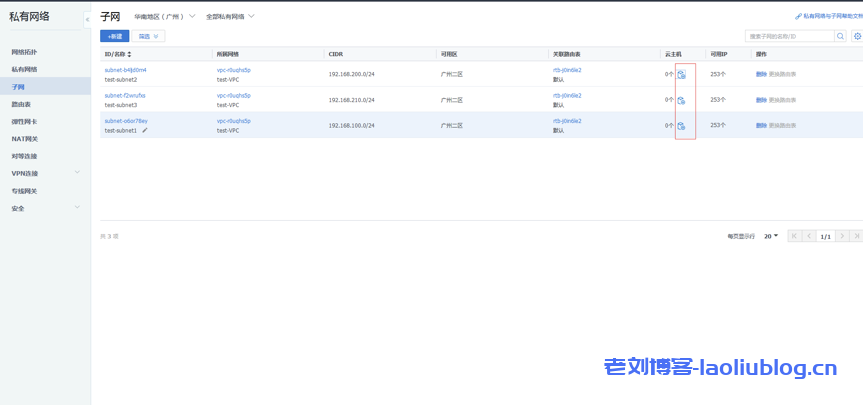Screen dimensions: 863x405
Task: Click the add cloud host icon for subnet-b4ljd0m4
Action: coord(681,74)
